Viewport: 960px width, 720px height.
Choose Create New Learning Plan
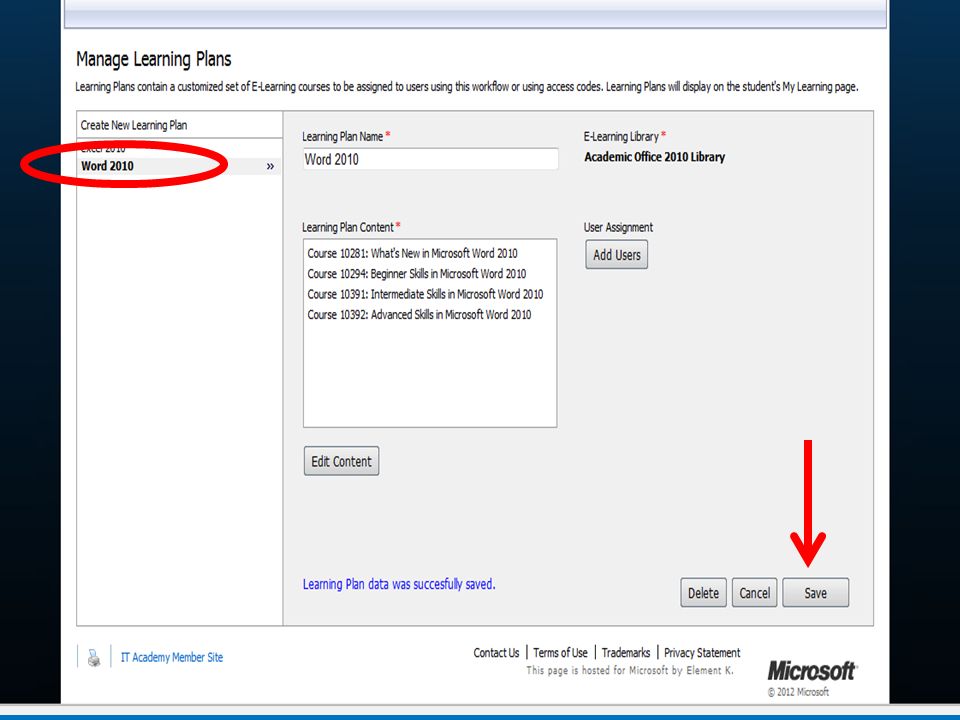click(x=134, y=125)
